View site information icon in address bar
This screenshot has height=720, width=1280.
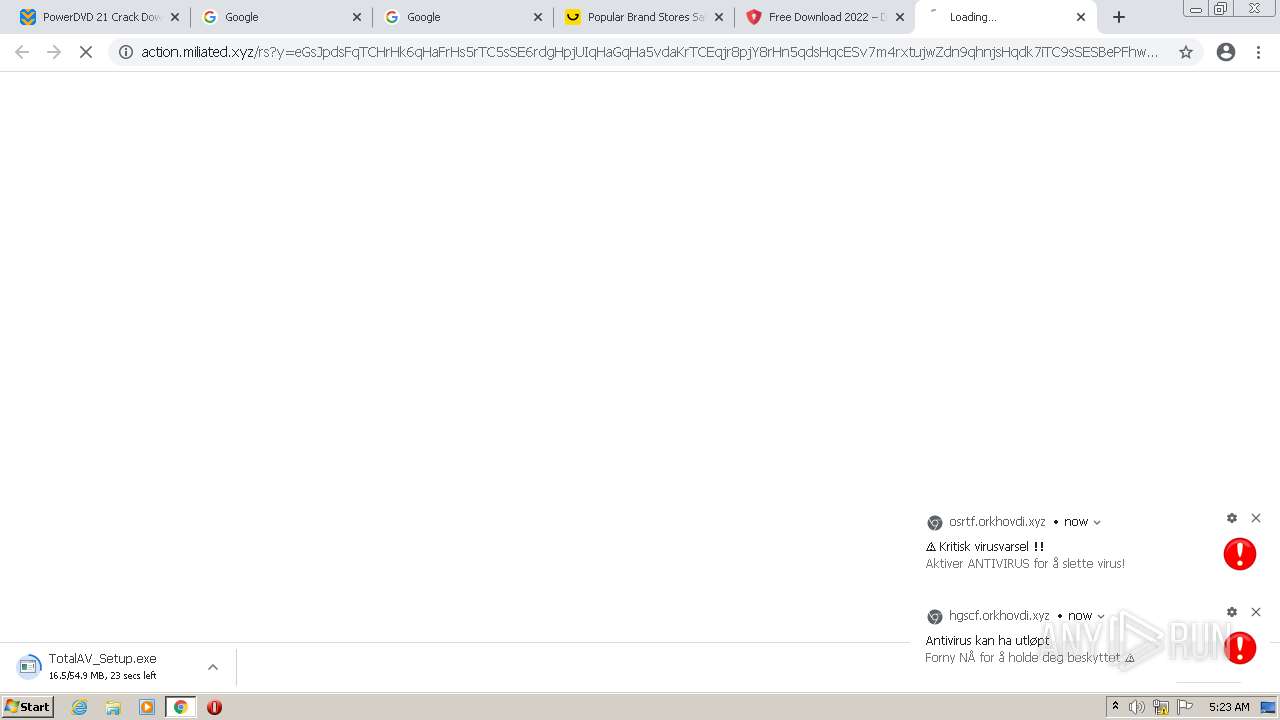click(126, 52)
